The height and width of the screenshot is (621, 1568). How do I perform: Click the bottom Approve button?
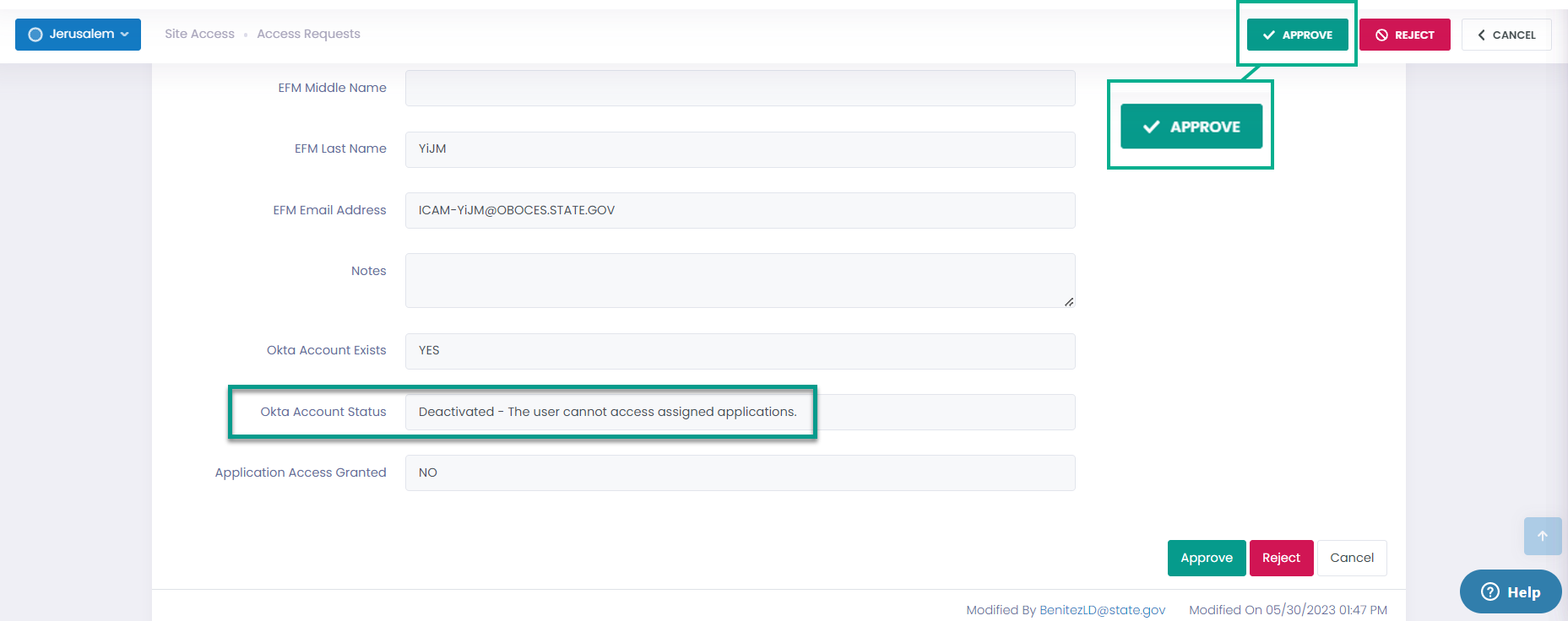(1207, 558)
